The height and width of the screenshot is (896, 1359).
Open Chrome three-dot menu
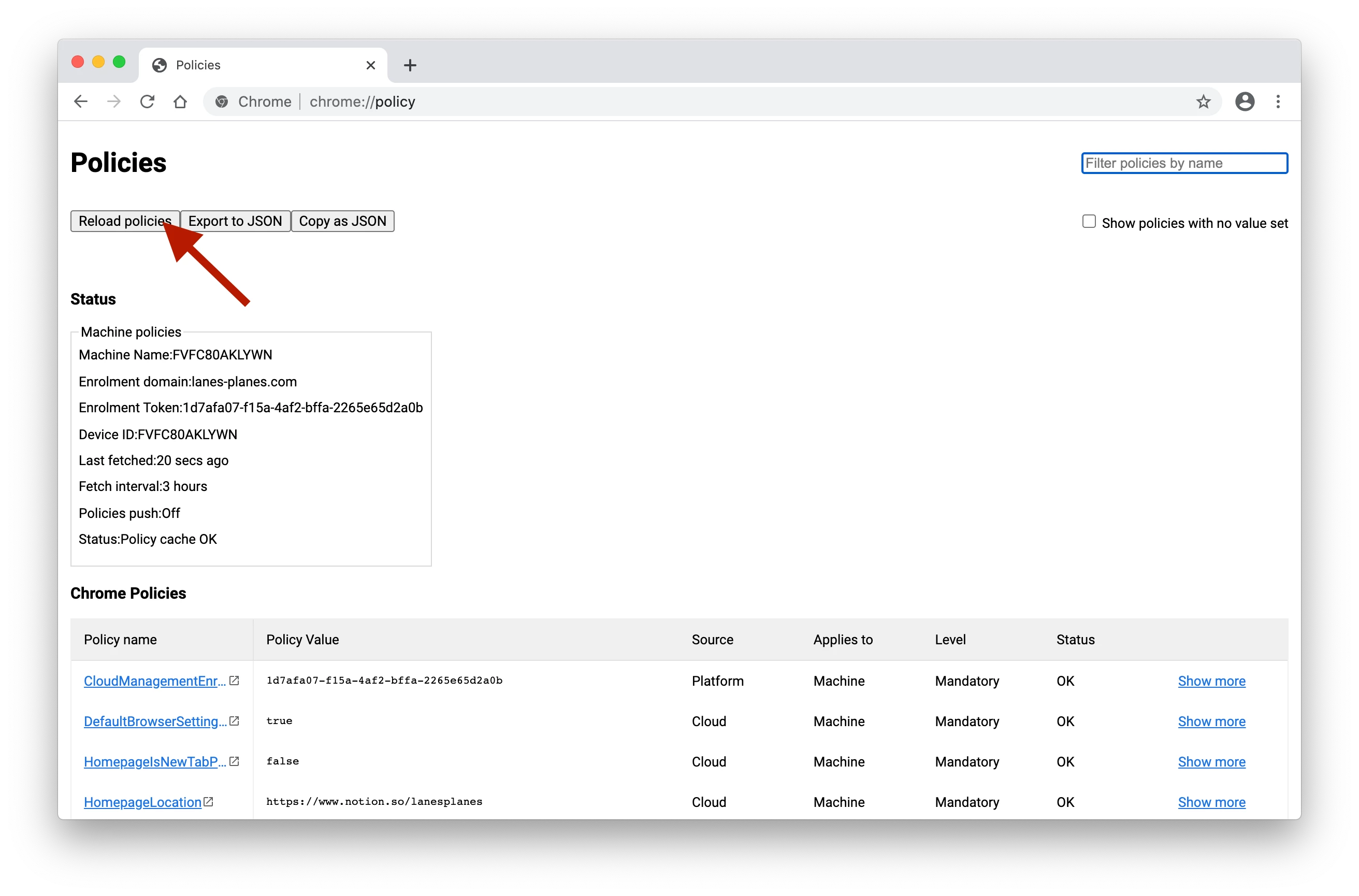(1278, 102)
